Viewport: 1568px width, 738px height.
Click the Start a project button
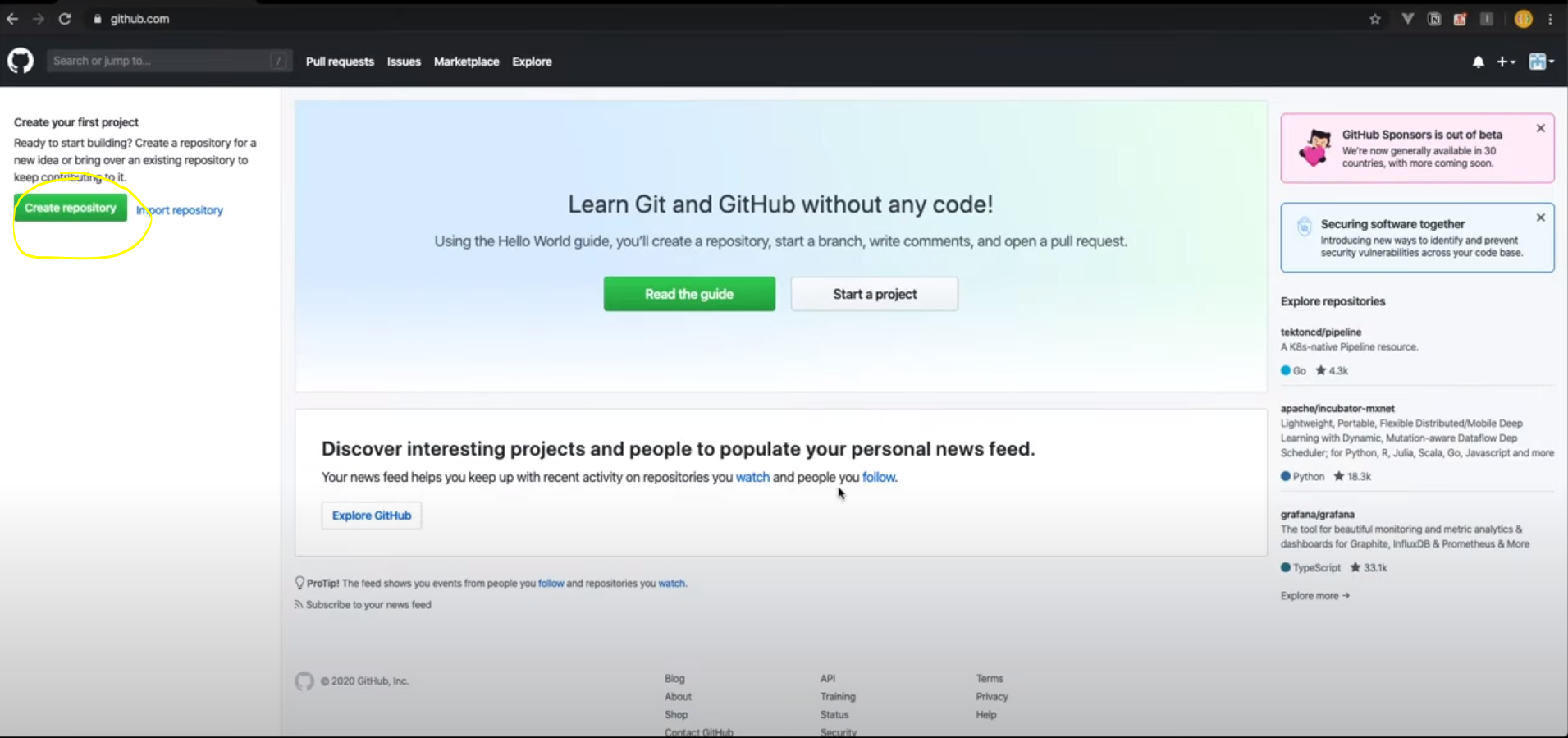click(875, 294)
